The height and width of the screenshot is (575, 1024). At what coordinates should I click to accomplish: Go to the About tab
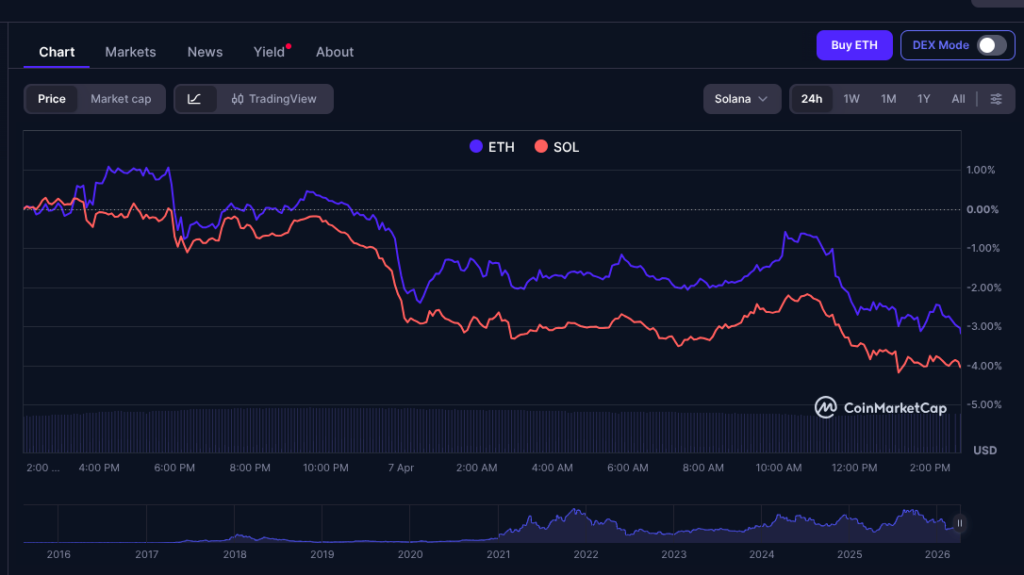pyautogui.click(x=335, y=52)
